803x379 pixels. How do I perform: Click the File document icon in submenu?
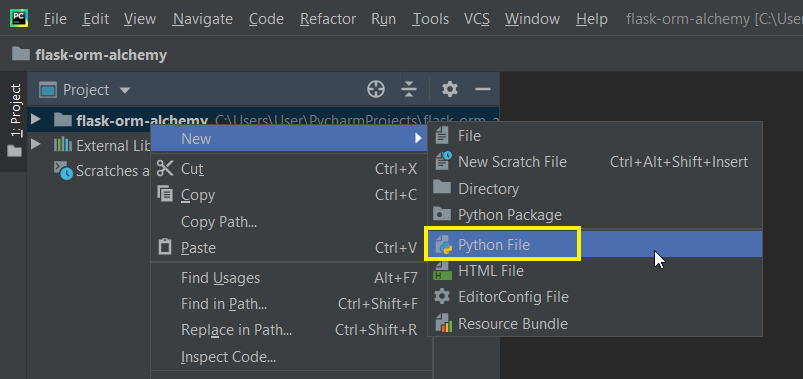click(442, 136)
